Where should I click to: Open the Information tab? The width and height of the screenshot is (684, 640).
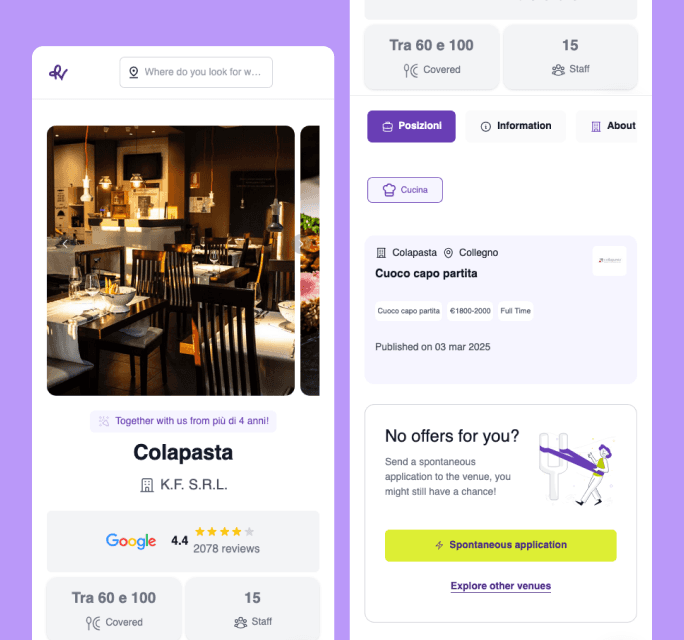pyautogui.click(x=516, y=126)
